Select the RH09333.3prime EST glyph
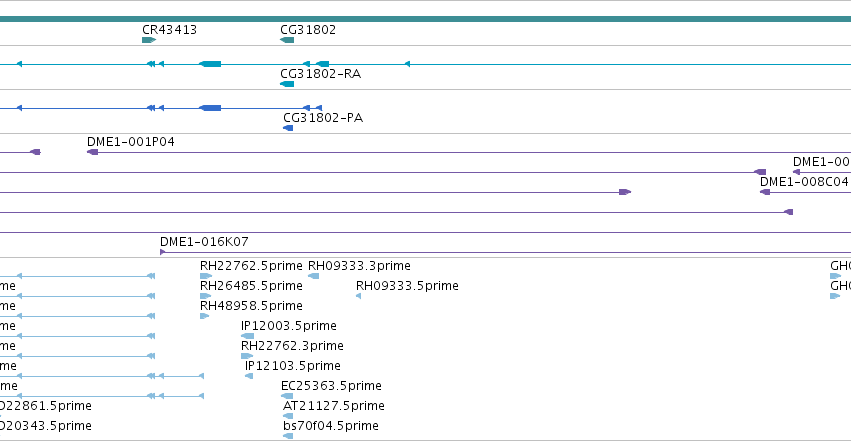This screenshot has height=441, width=851. point(314,276)
